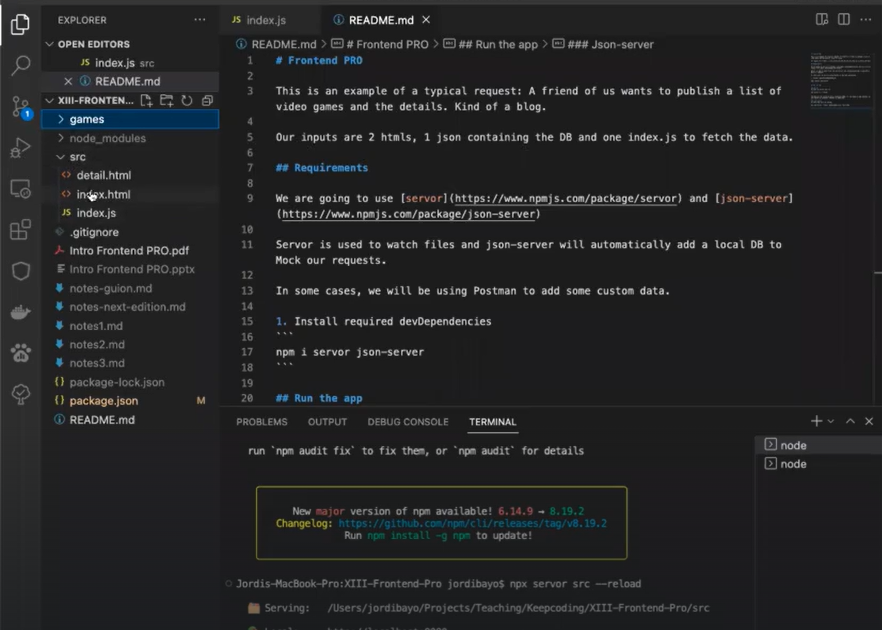The image size is (882, 630).
Task: Click New File icon in explorer header
Action: 146,101
